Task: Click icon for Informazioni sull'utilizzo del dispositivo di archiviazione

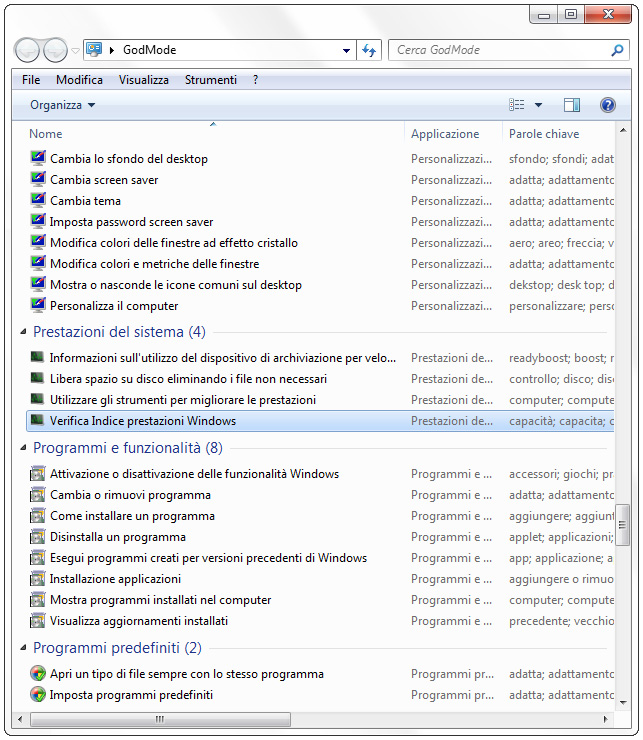Action: click(x=37, y=357)
